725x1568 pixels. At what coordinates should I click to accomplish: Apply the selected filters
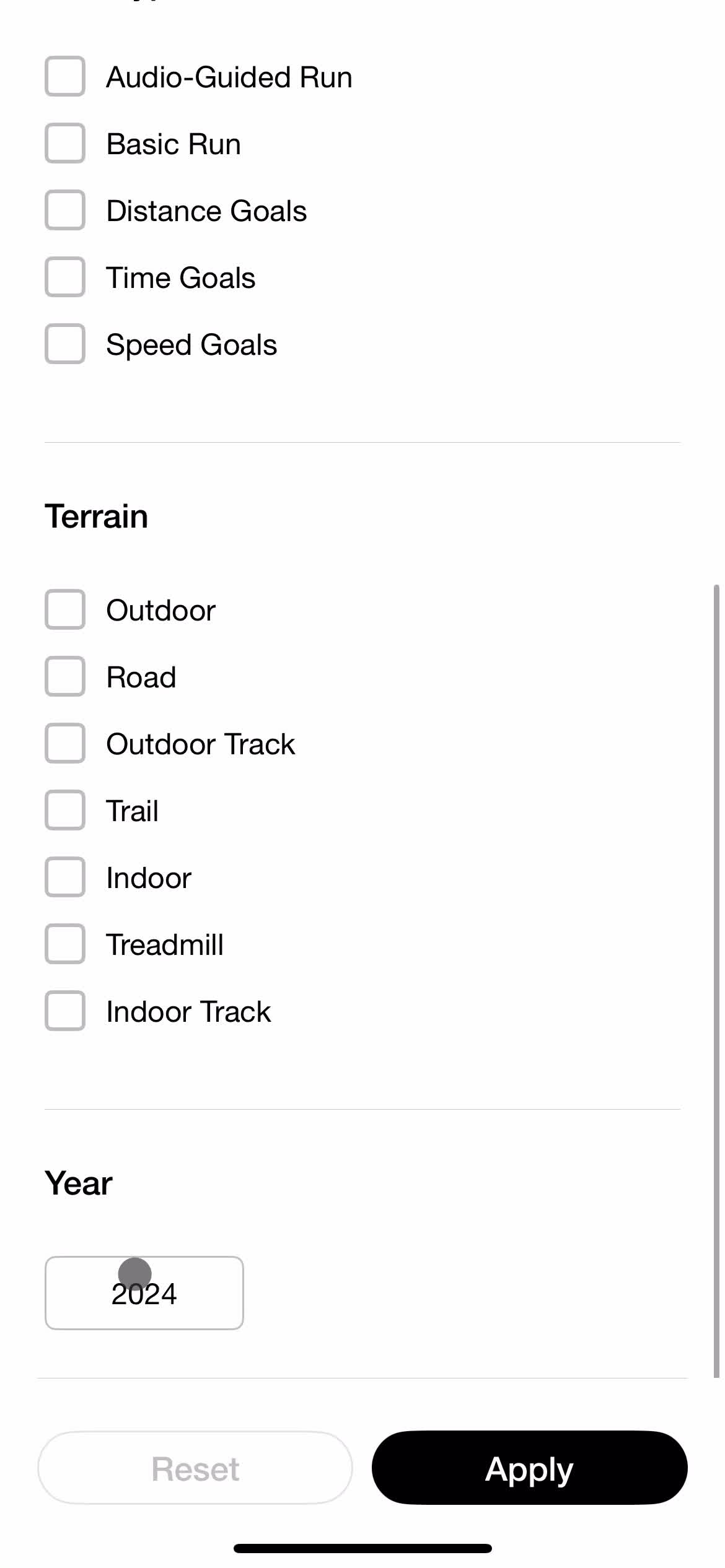(x=529, y=1468)
